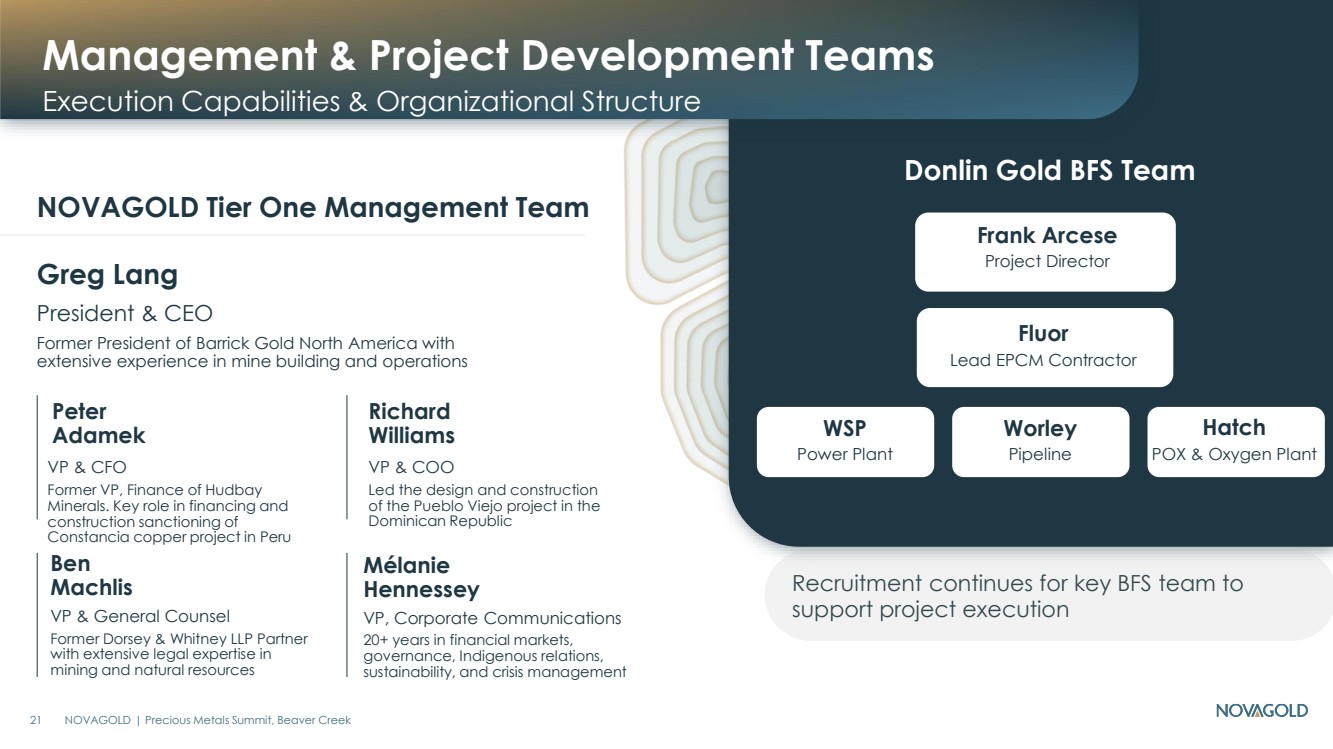The width and height of the screenshot is (1333, 749).
Task: Click the "Fluor" contractor name
Action: click(x=1043, y=334)
